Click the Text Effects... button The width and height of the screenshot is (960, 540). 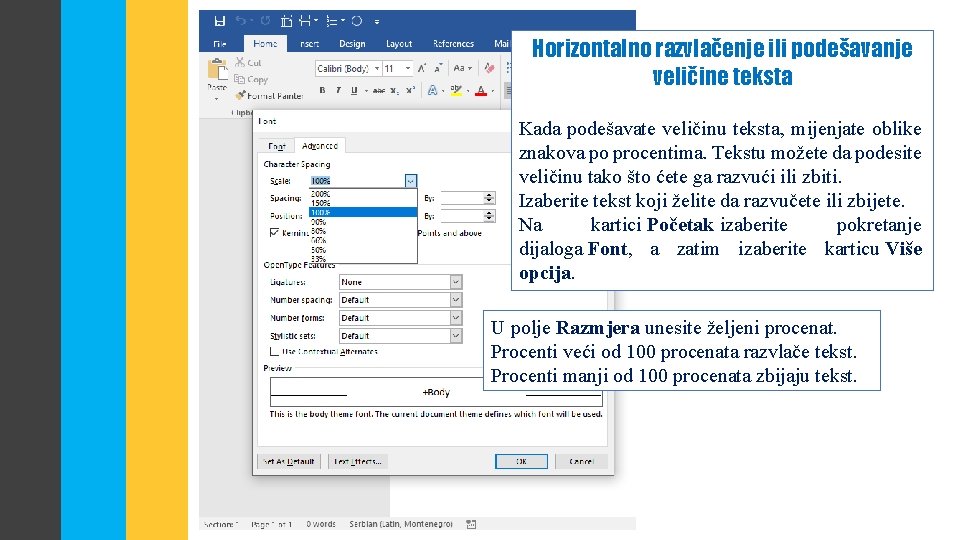pos(358,461)
